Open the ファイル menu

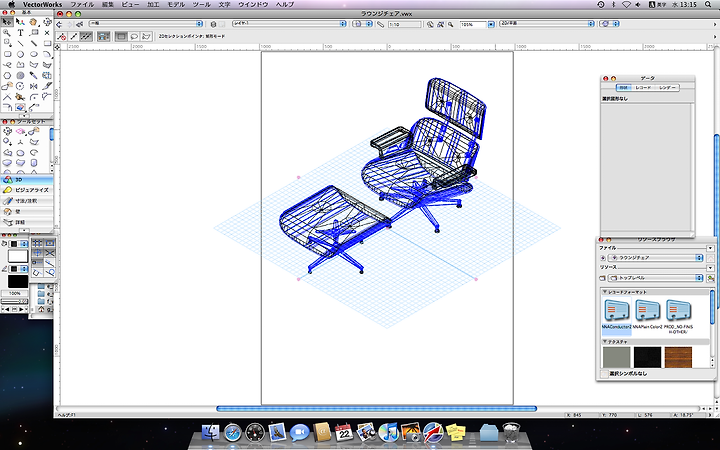click(x=82, y=5)
